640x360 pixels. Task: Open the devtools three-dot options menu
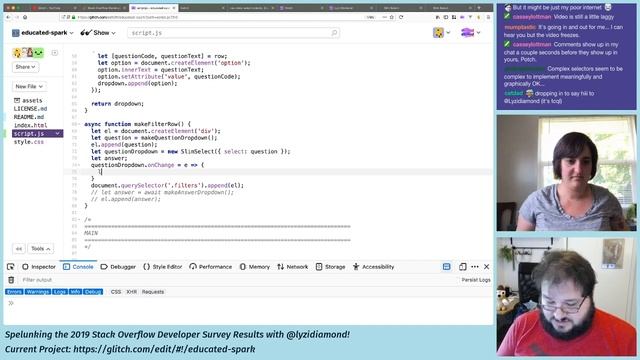[x=475, y=267]
